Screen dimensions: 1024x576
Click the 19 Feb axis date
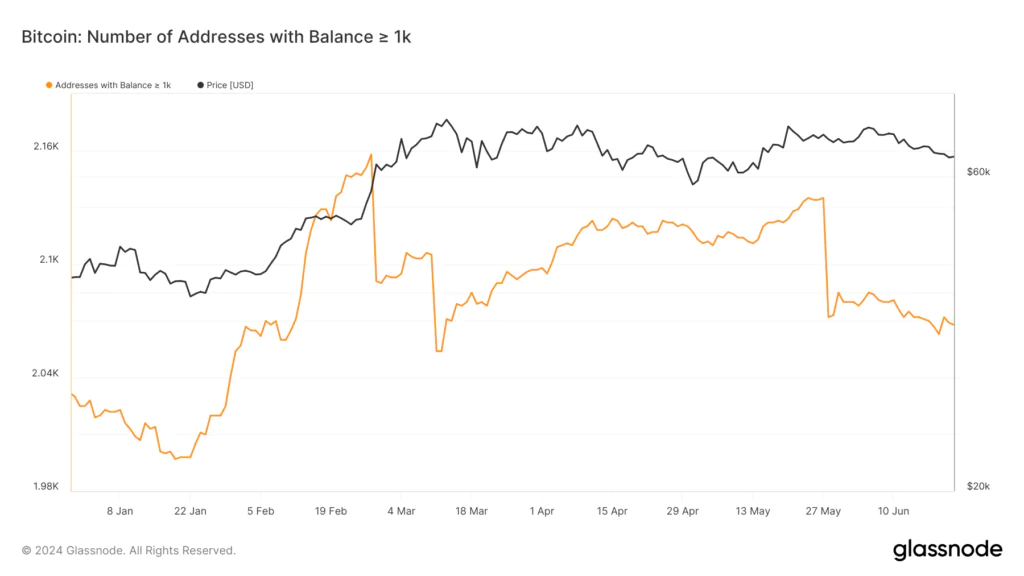coord(331,510)
